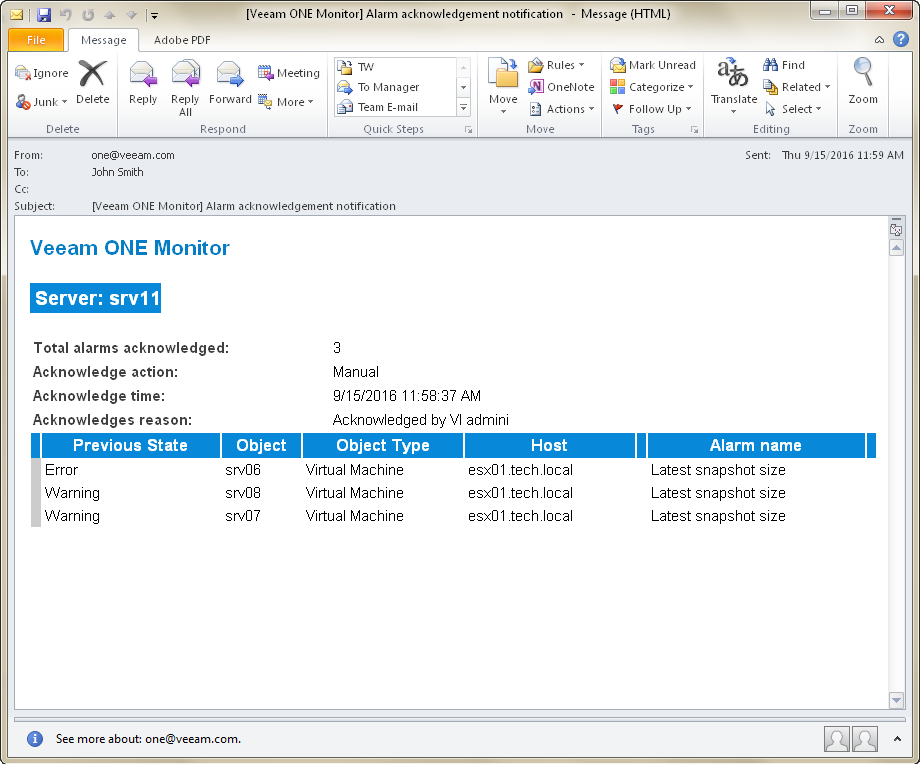Minimize the ribbon with caret icon
The width and height of the screenshot is (920, 764).
[879, 40]
